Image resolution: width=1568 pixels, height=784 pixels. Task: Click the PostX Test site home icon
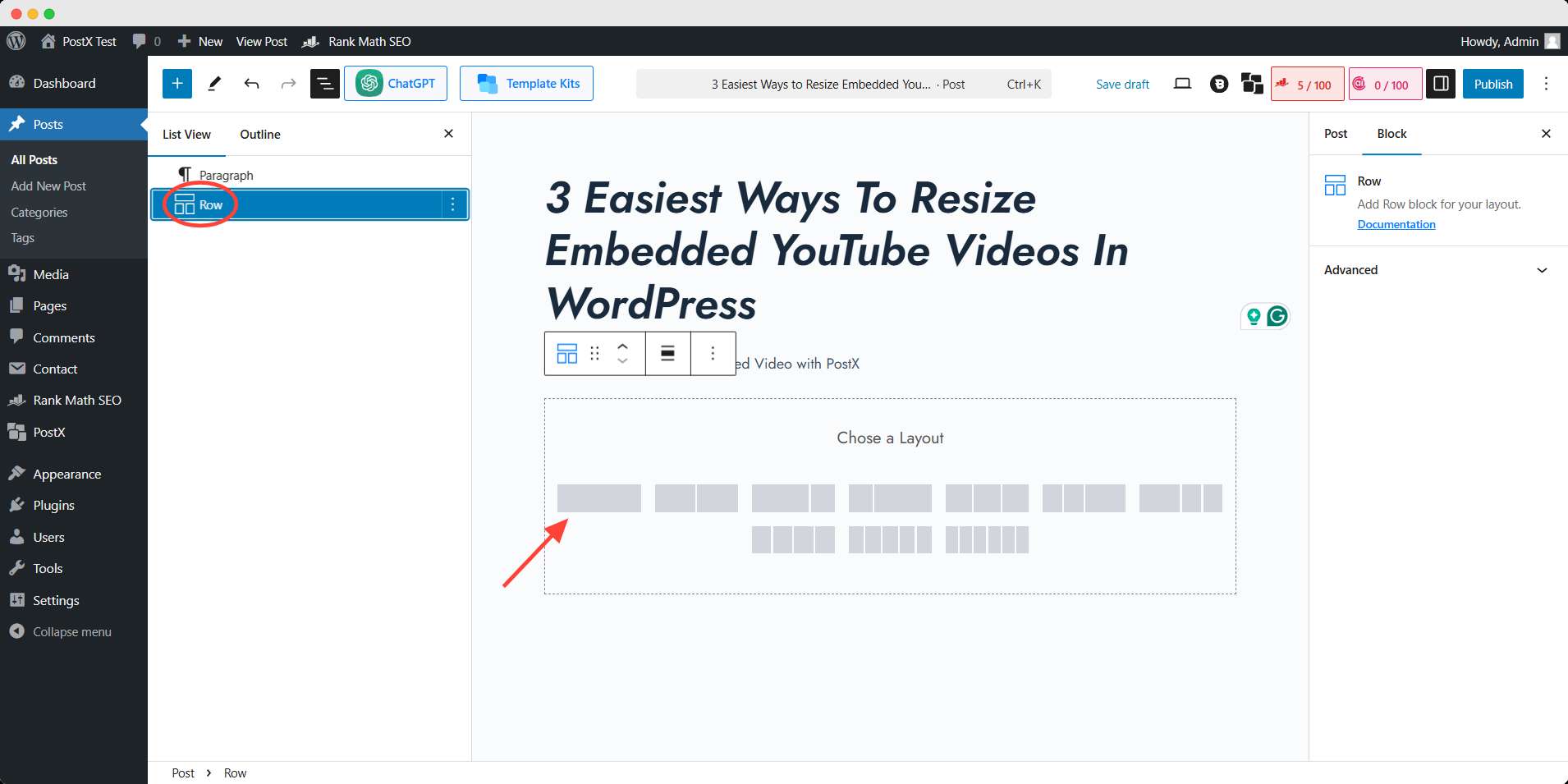[x=48, y=41]
